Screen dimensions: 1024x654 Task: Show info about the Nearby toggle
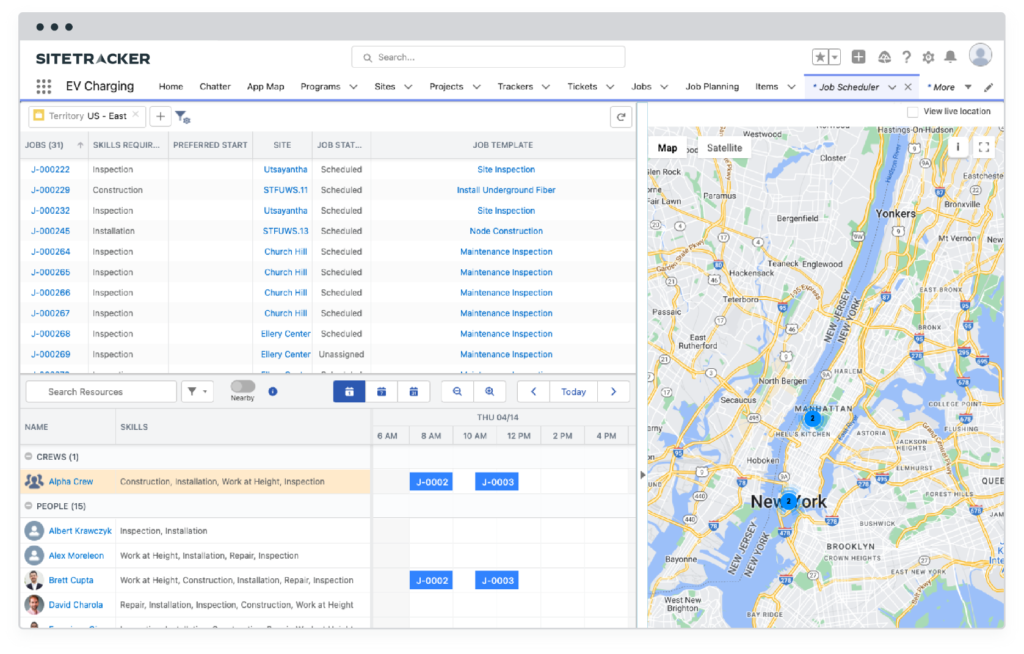tap(273, 391)
